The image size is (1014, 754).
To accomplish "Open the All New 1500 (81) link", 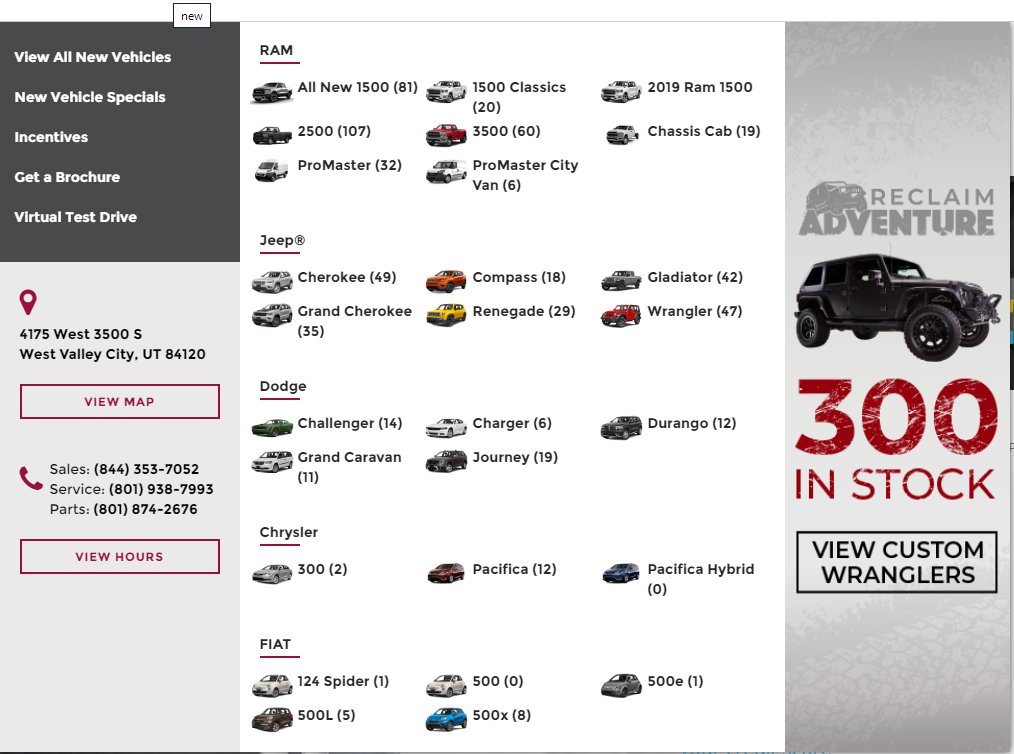I will [358, 87].
